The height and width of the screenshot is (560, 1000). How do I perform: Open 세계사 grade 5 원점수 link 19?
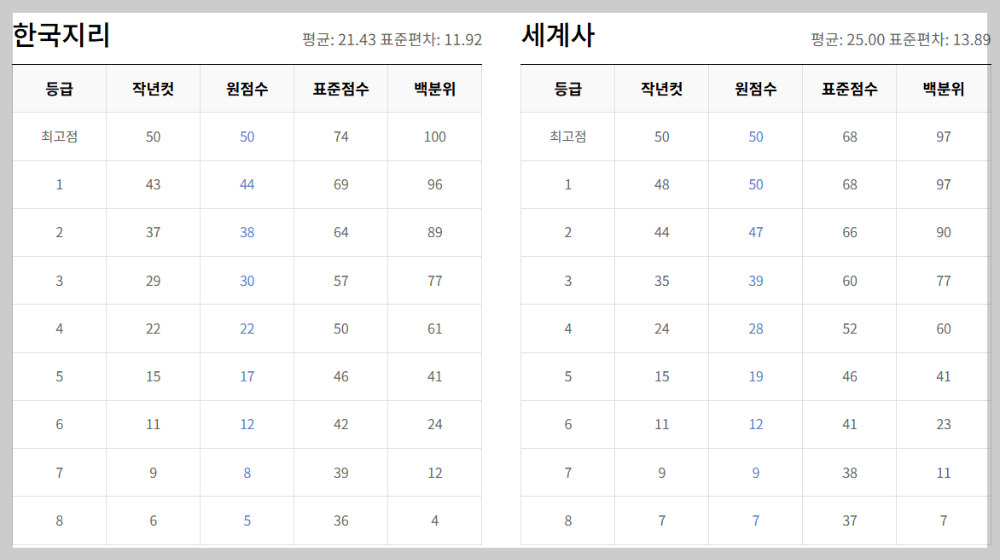point(756,376)
